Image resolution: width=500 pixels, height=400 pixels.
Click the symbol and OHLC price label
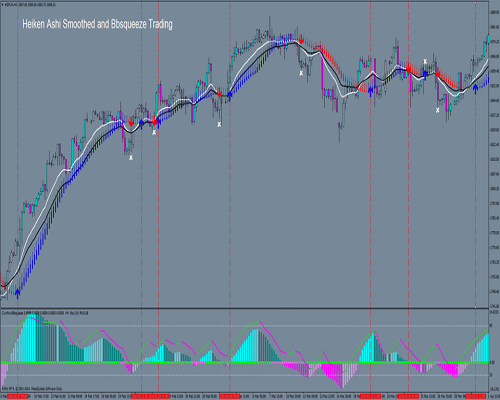click(31, 5)
